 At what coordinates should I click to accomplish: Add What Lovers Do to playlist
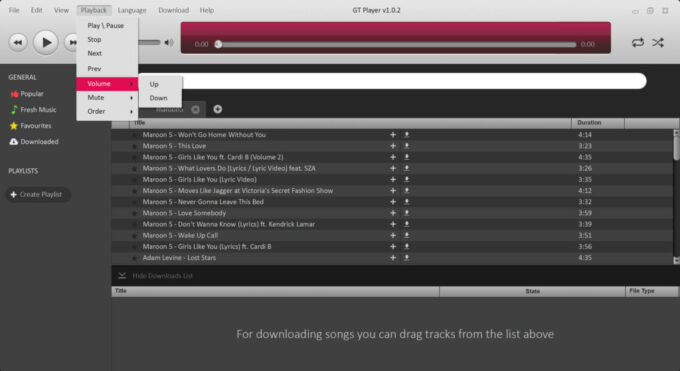[393, 168]
